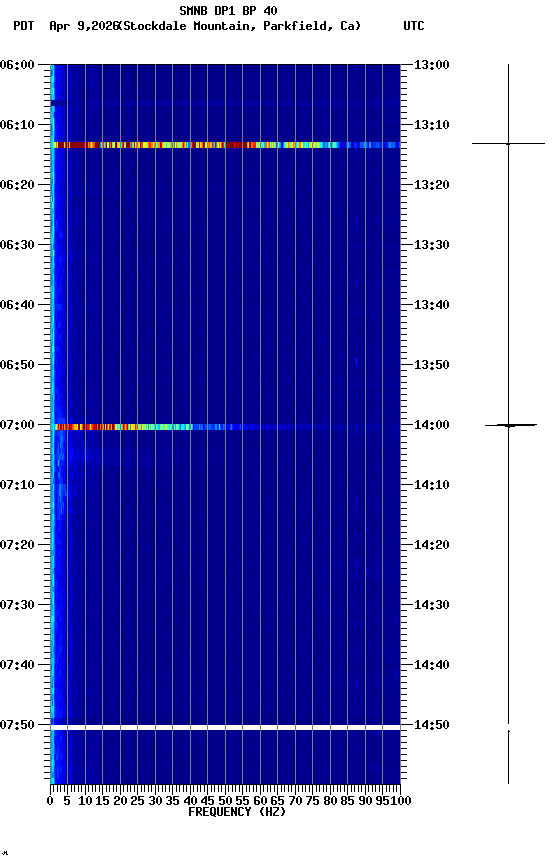Click the "10" frequency axis label
552x864 pixels.
pos(85,801)
